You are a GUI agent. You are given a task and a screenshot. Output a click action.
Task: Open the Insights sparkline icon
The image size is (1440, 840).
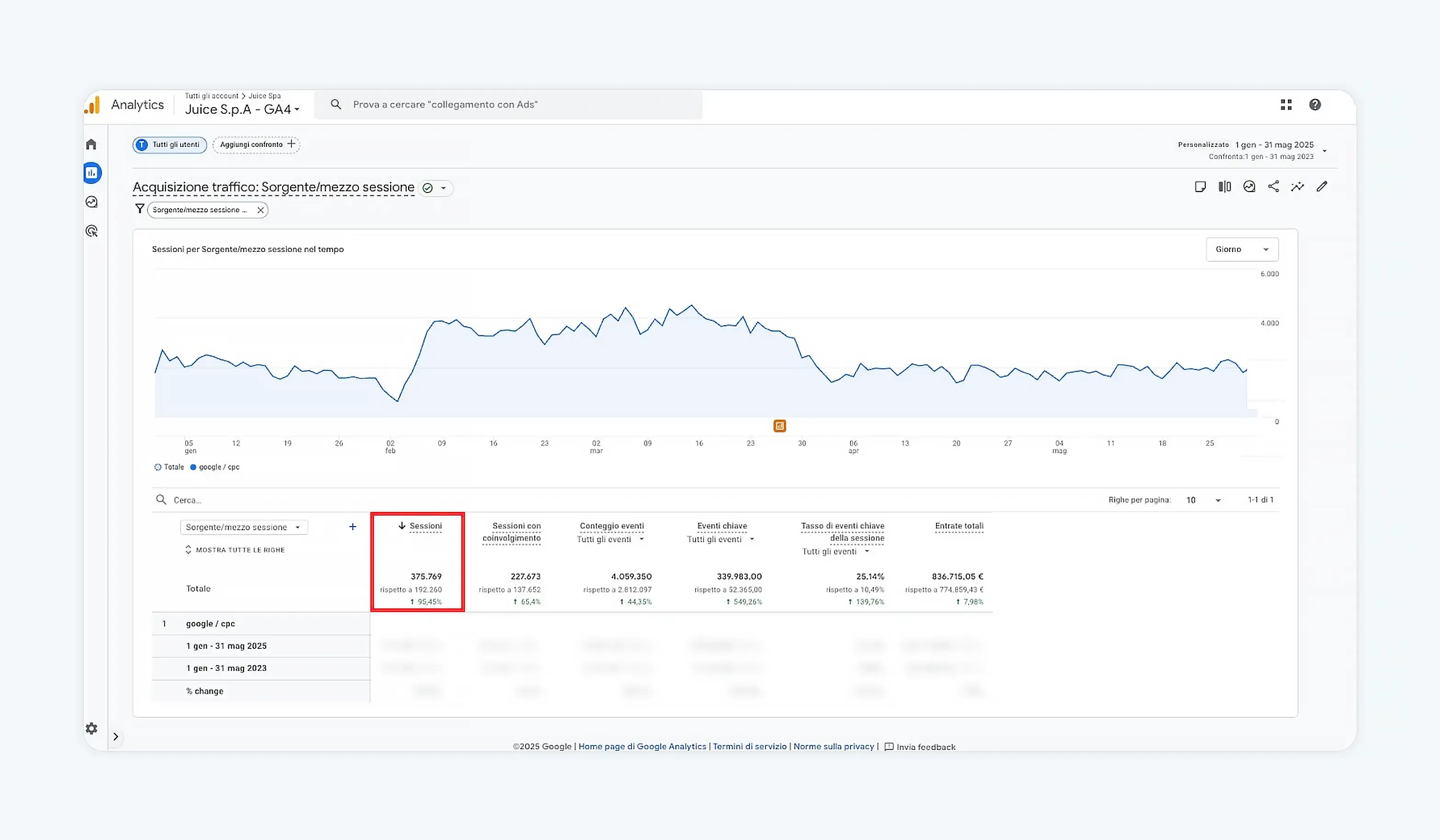point(1297,186)
